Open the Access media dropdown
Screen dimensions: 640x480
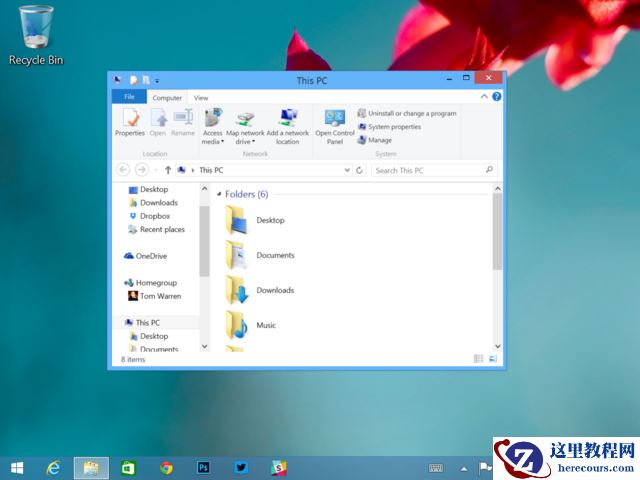pos(213,126)
